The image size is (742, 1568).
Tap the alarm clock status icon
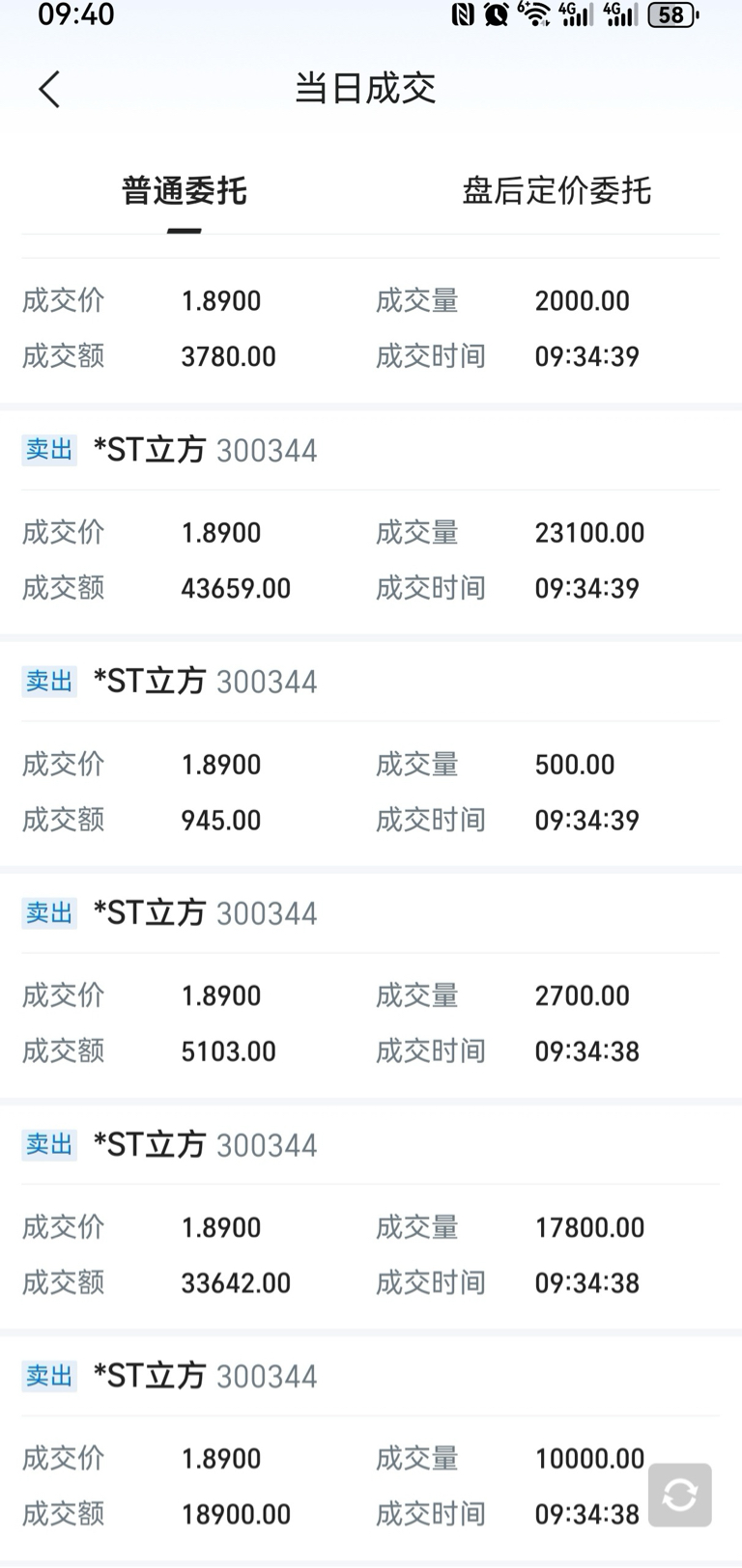(497, 14)
